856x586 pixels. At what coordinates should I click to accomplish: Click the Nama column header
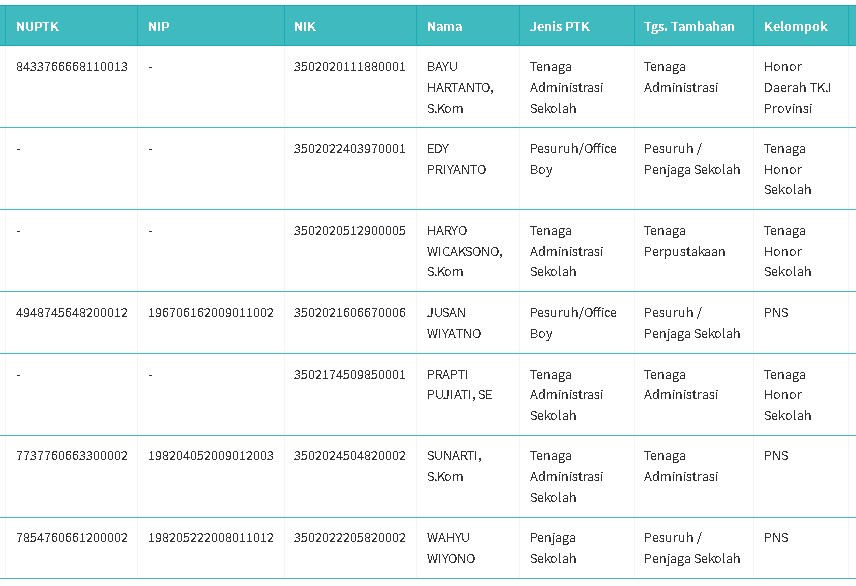point(444,26)
